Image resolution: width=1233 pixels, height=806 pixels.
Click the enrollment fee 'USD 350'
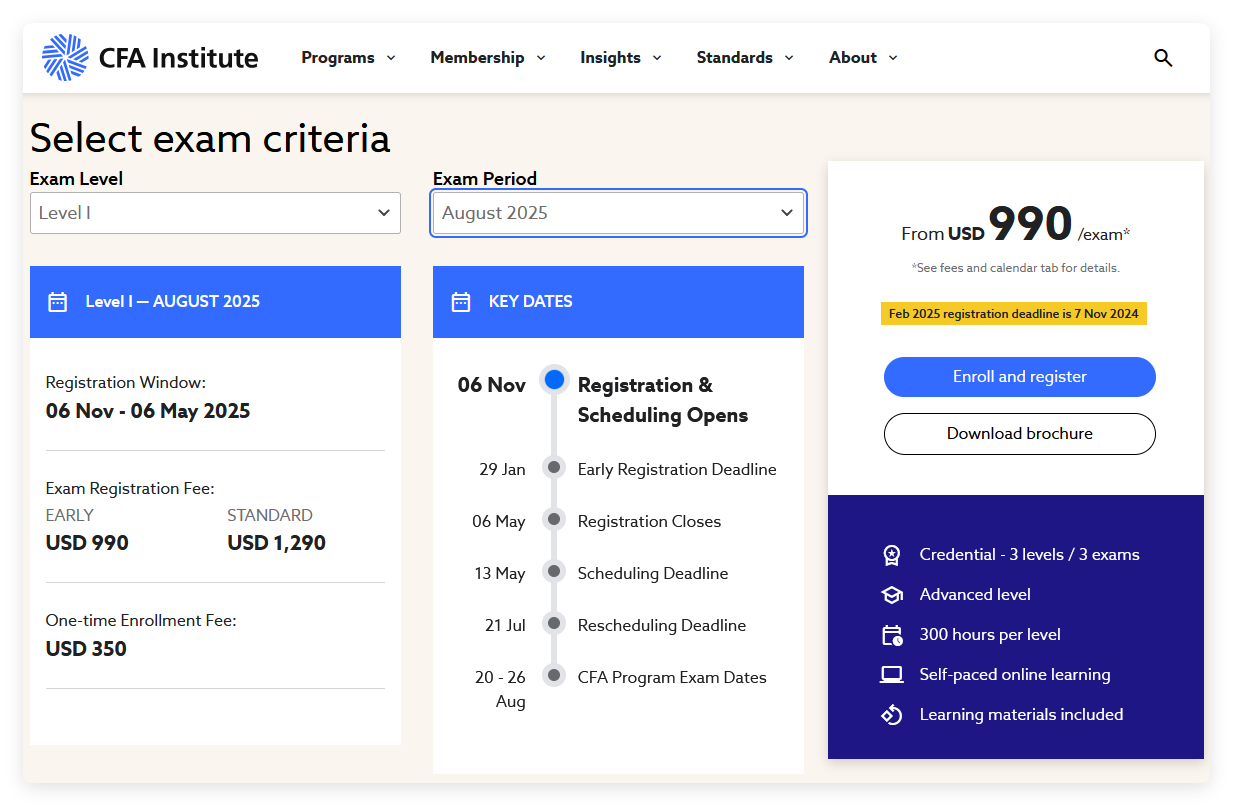point(86,649)
